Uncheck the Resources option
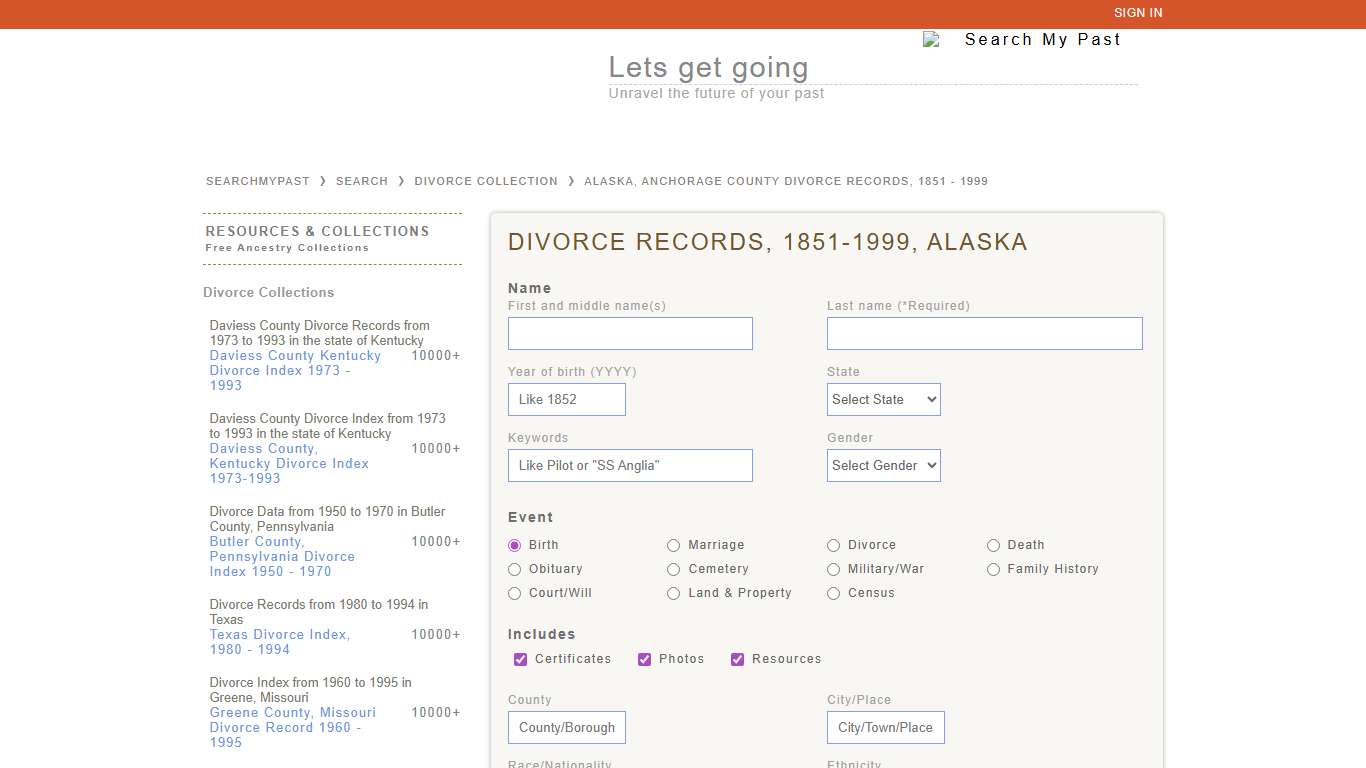This screenshot has width=1366, height=768. coord(737,659)
